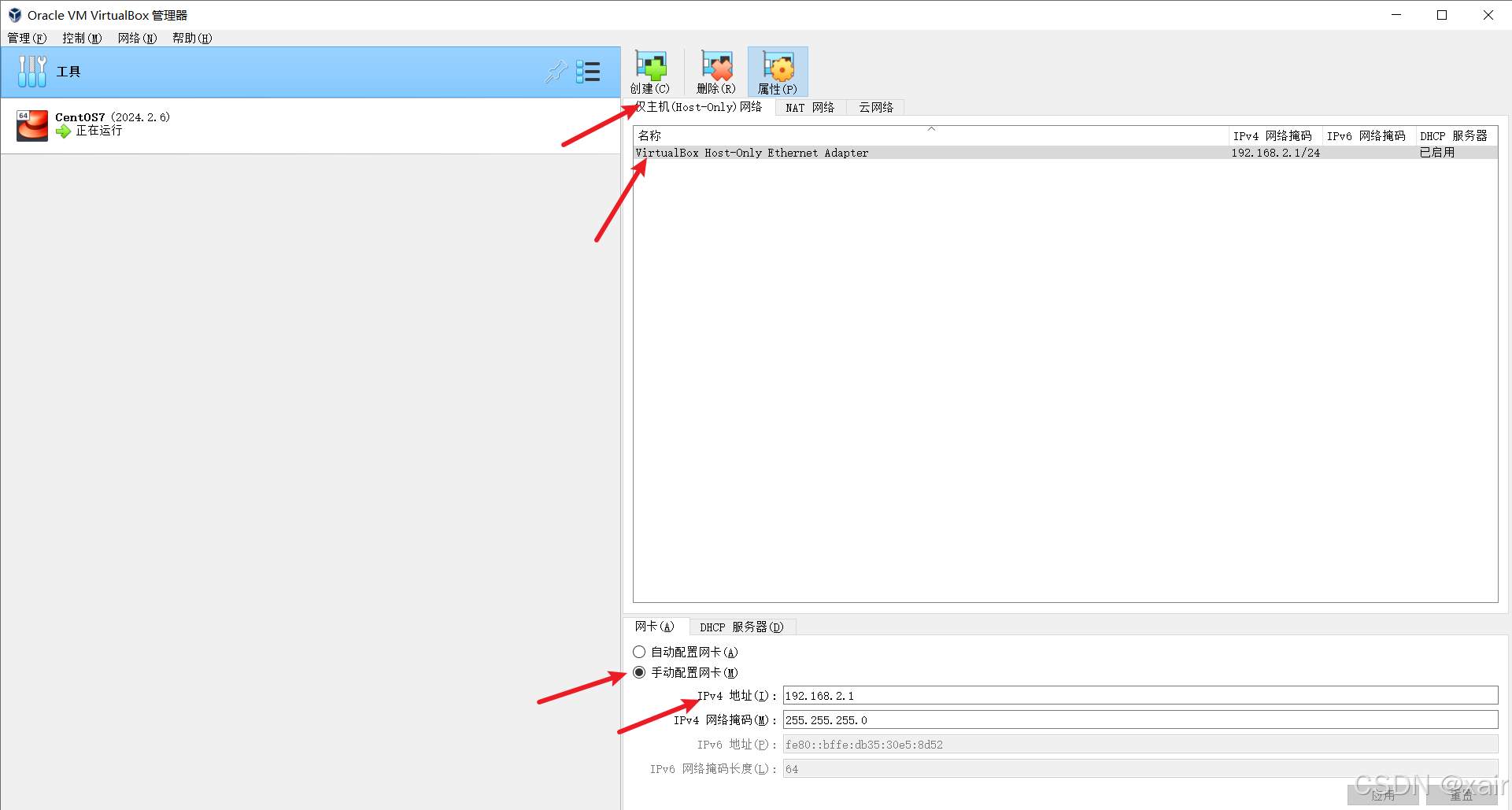Image resolution: width=1512 pixels, height=810 pixels.
Task: Sort by 名称 column header
Action: pos(931,135)
